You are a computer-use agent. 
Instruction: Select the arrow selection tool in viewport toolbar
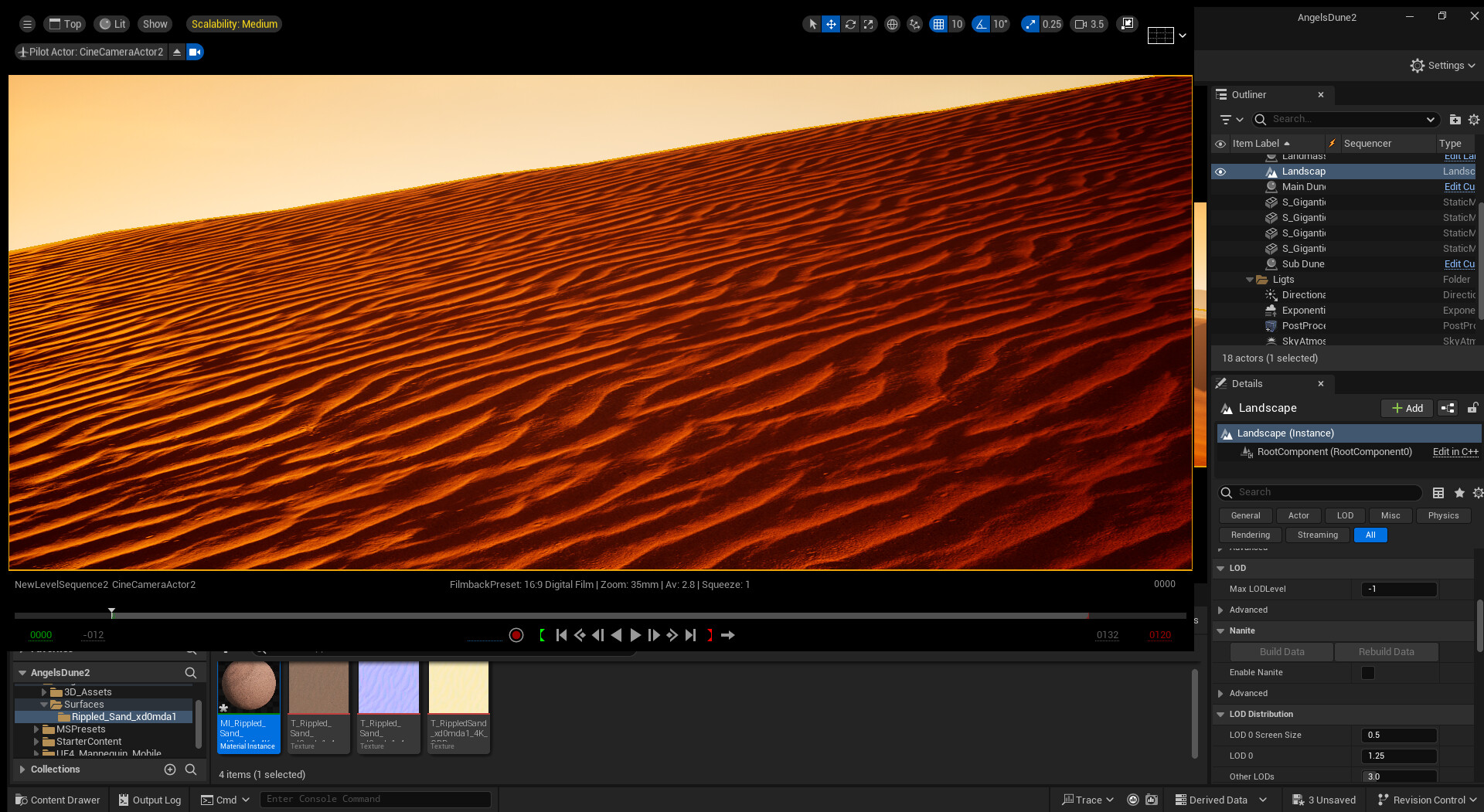[812, 24]
